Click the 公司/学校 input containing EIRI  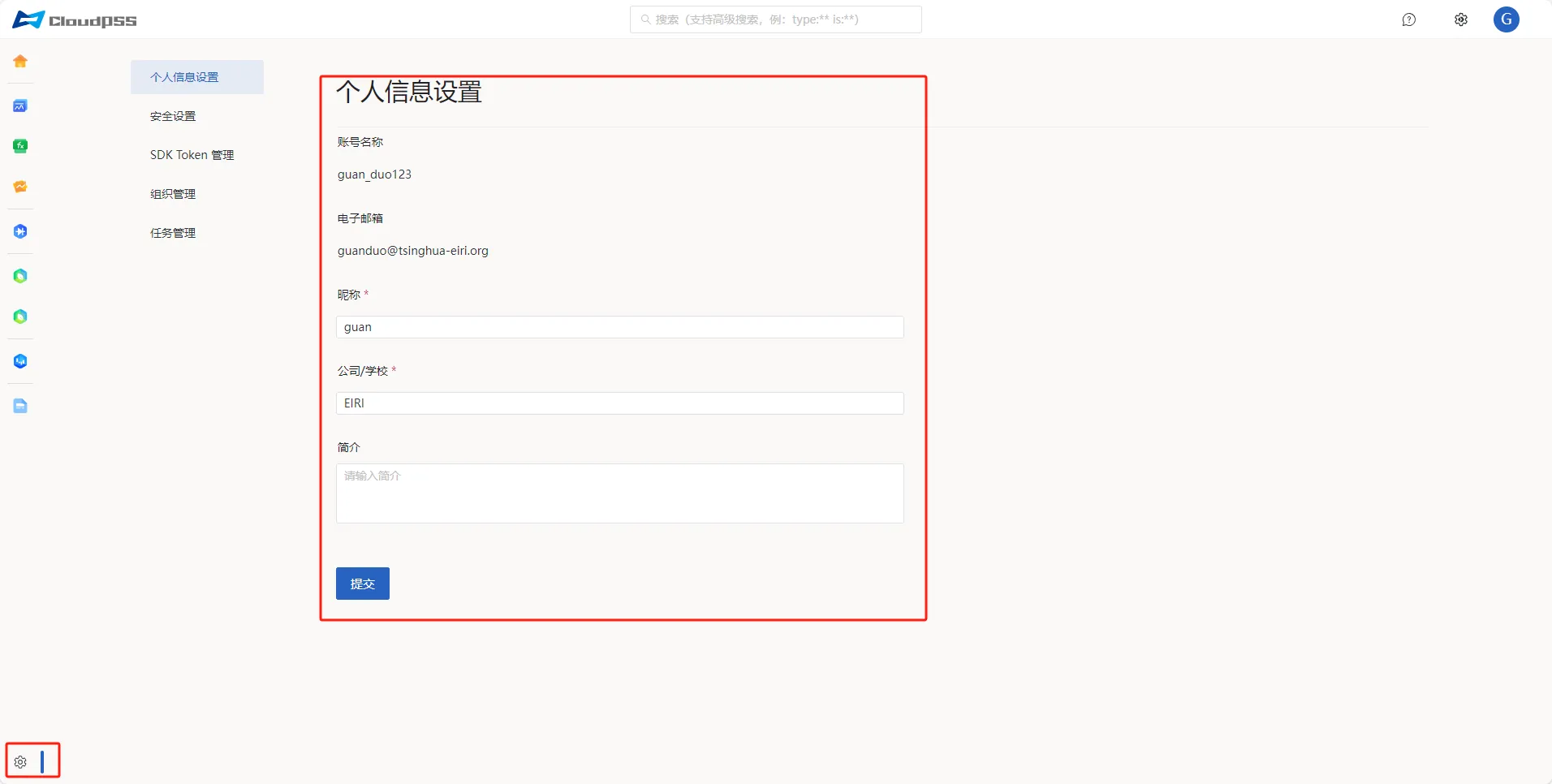(x=620, y=403)
